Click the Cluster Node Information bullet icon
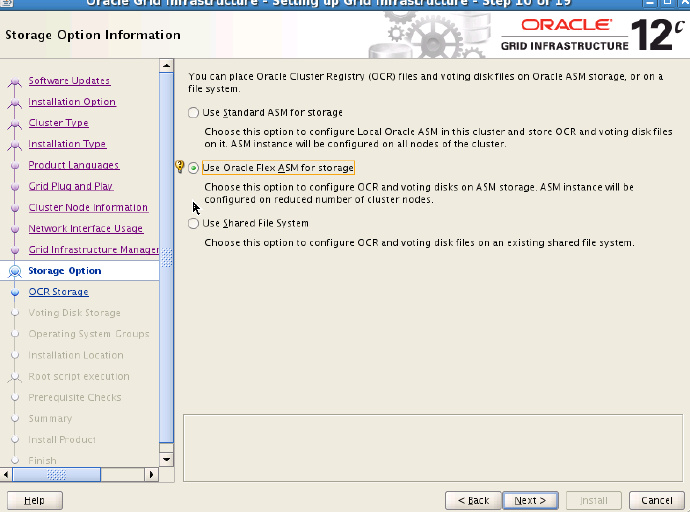The width and height of the screenshot is (690, 512). click(15, 208)
